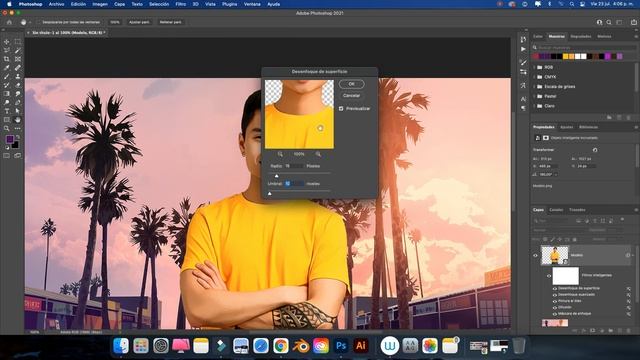The image size is (640, 360).
Task: Select the Move tool
Action: click(7, 42)
